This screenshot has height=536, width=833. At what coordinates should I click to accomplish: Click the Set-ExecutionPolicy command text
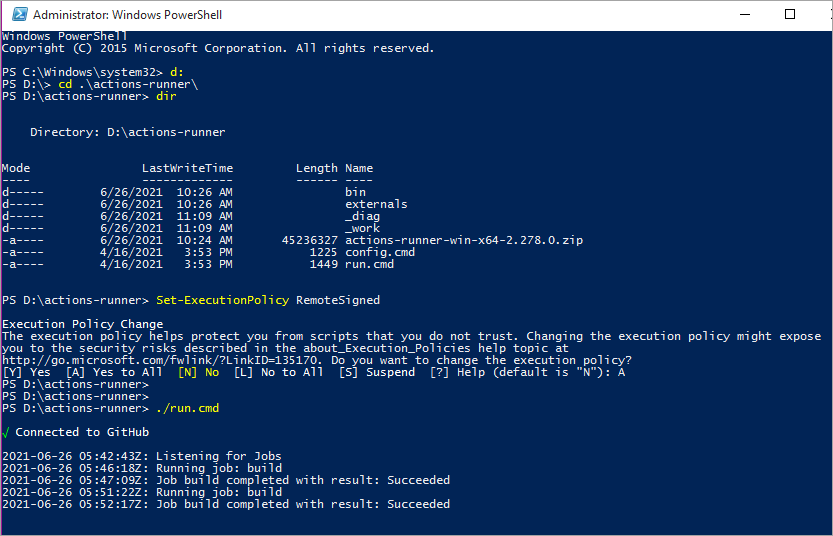(x=222, y=300)
